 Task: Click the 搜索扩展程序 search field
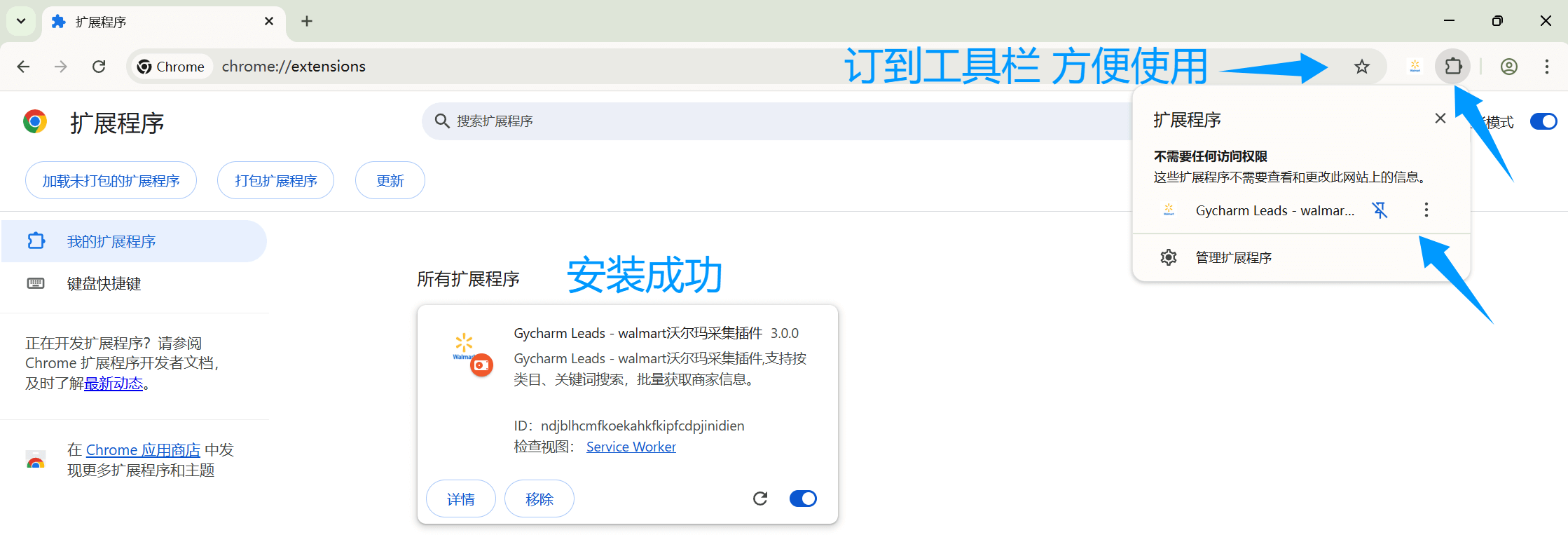tap(771, 121)
